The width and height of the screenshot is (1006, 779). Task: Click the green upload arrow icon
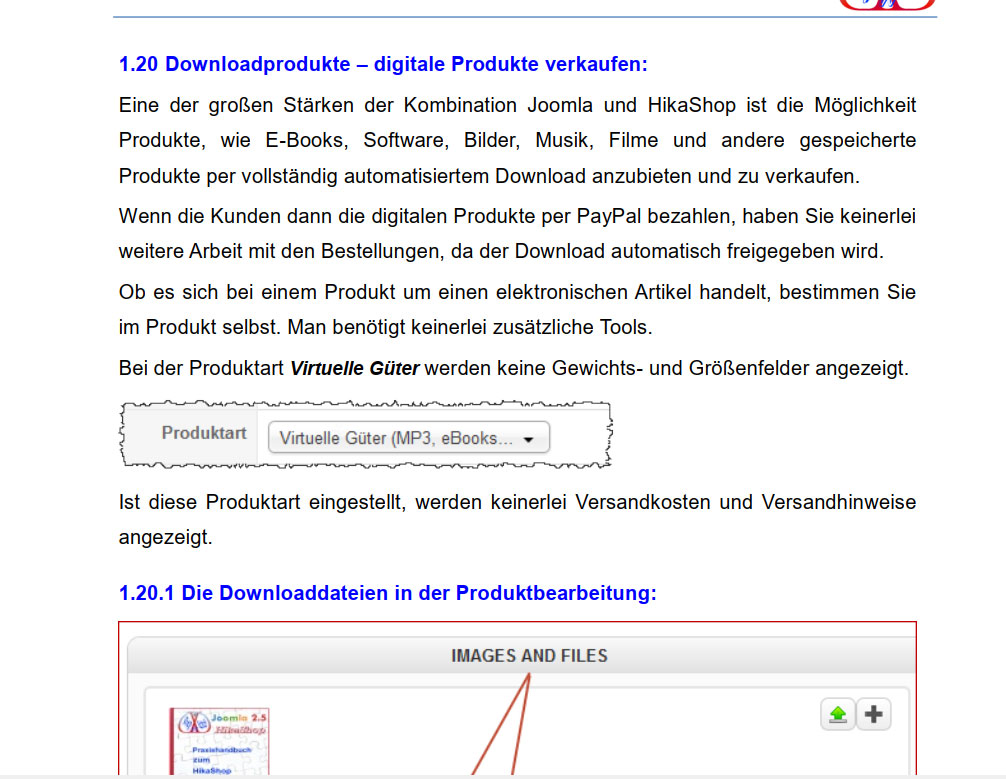click(x=837, y=714)
